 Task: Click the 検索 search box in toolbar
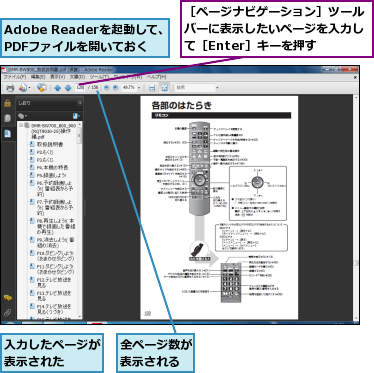[x=195, y=88]
